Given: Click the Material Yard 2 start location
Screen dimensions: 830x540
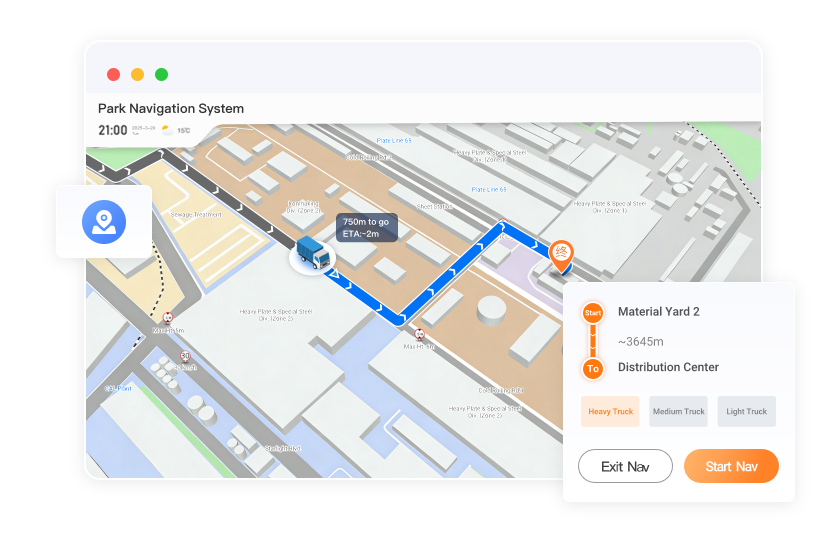Looking at the screenshot, I should (658, 312).
